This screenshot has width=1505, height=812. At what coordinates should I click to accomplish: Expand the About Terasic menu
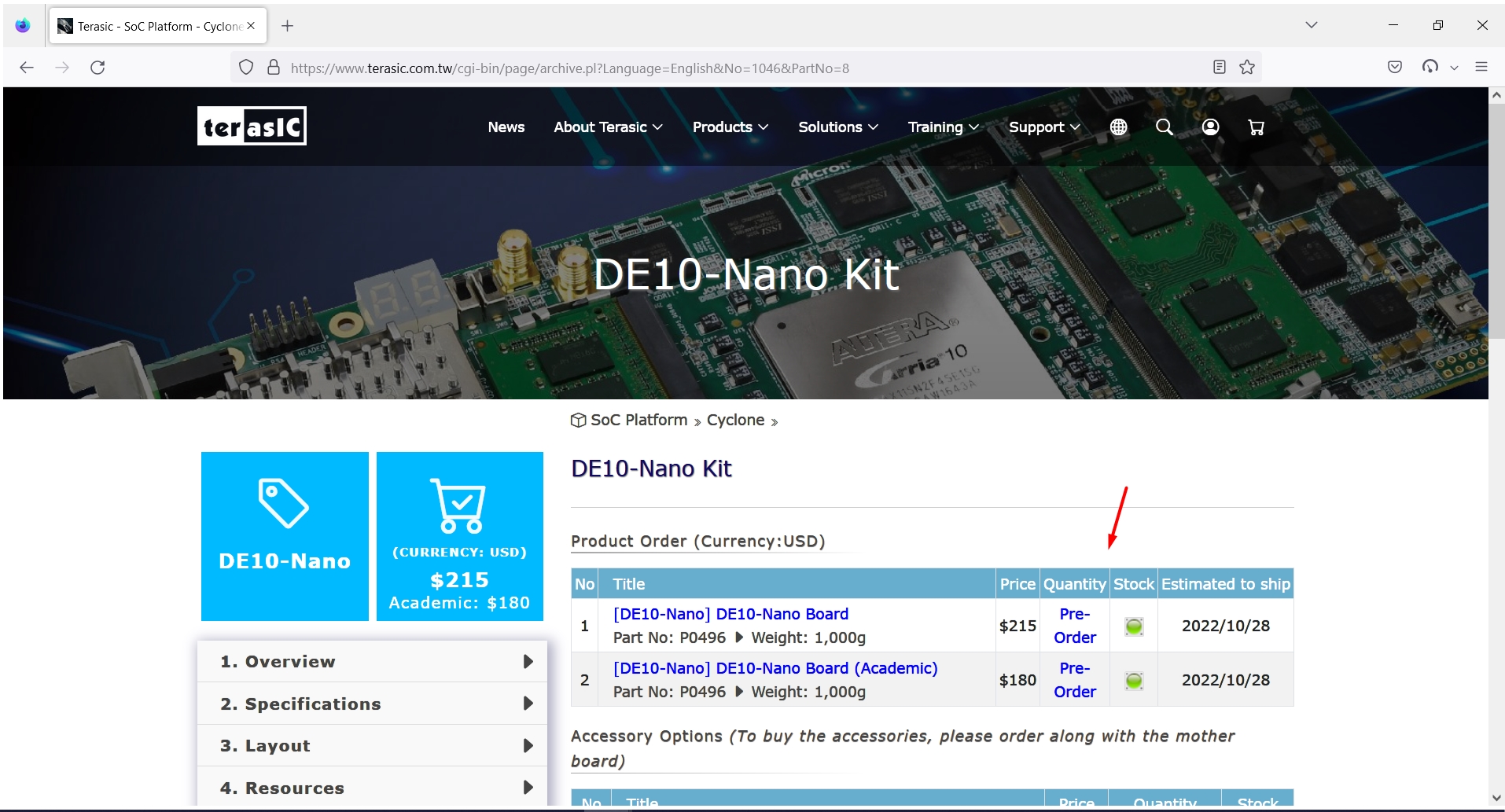(608, 127)
